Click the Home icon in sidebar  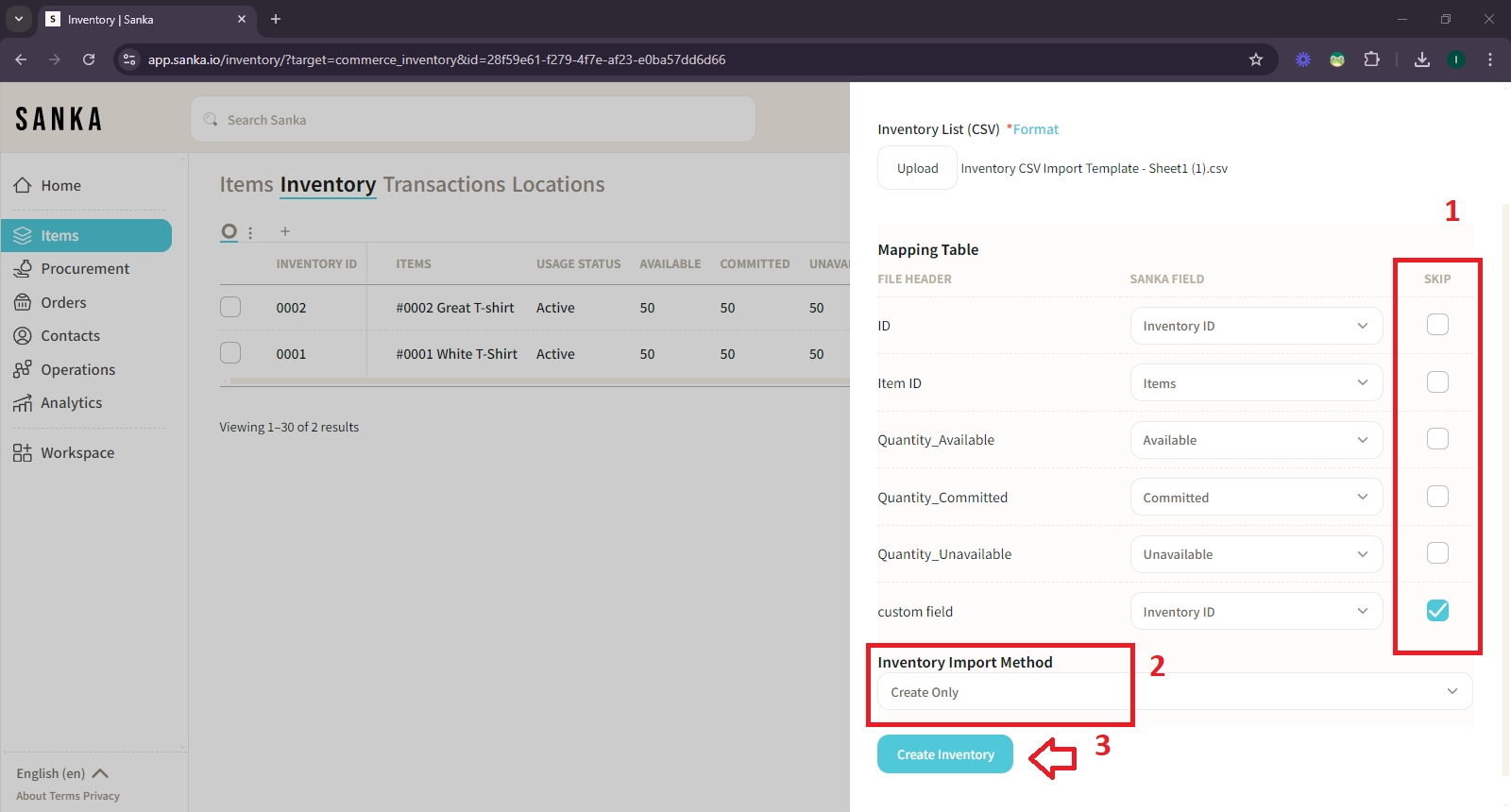23,186
